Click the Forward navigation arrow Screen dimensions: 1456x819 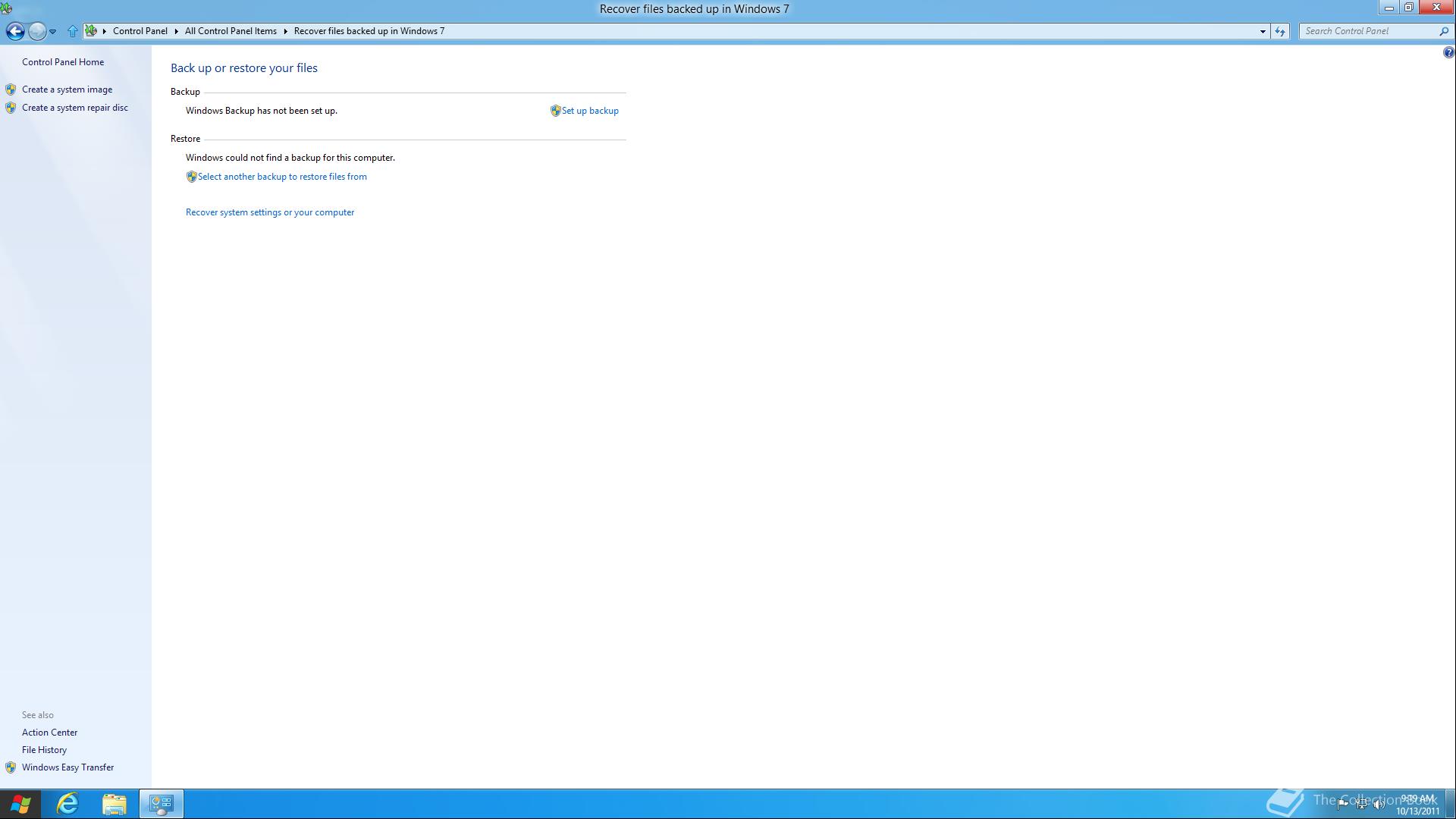click(36, 31)
